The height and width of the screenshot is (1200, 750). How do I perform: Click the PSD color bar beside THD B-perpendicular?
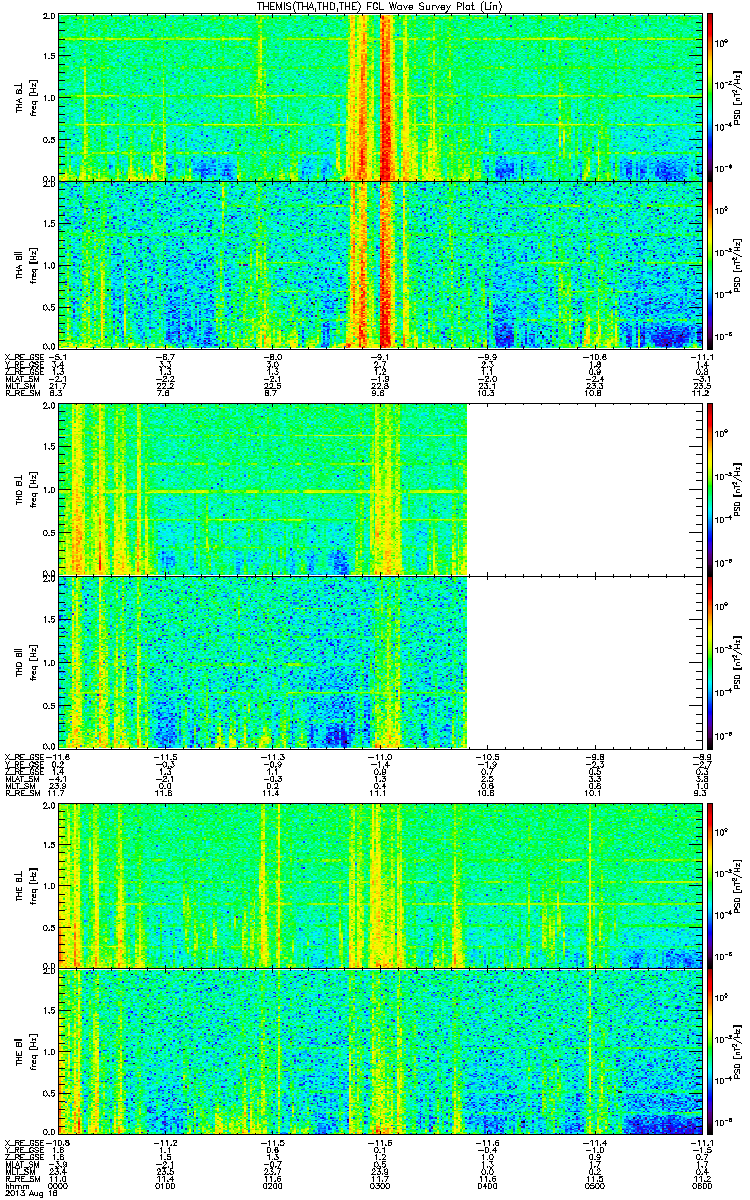(x=710, y=489)
